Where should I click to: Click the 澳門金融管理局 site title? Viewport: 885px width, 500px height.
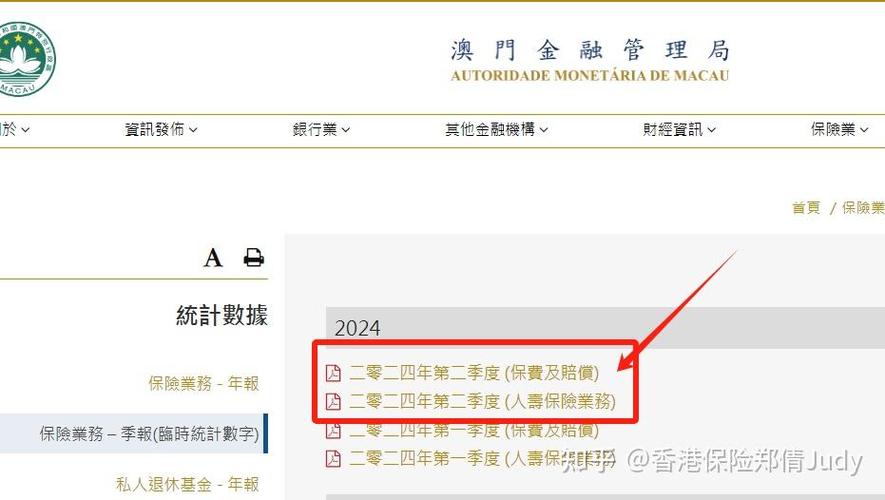590,50
